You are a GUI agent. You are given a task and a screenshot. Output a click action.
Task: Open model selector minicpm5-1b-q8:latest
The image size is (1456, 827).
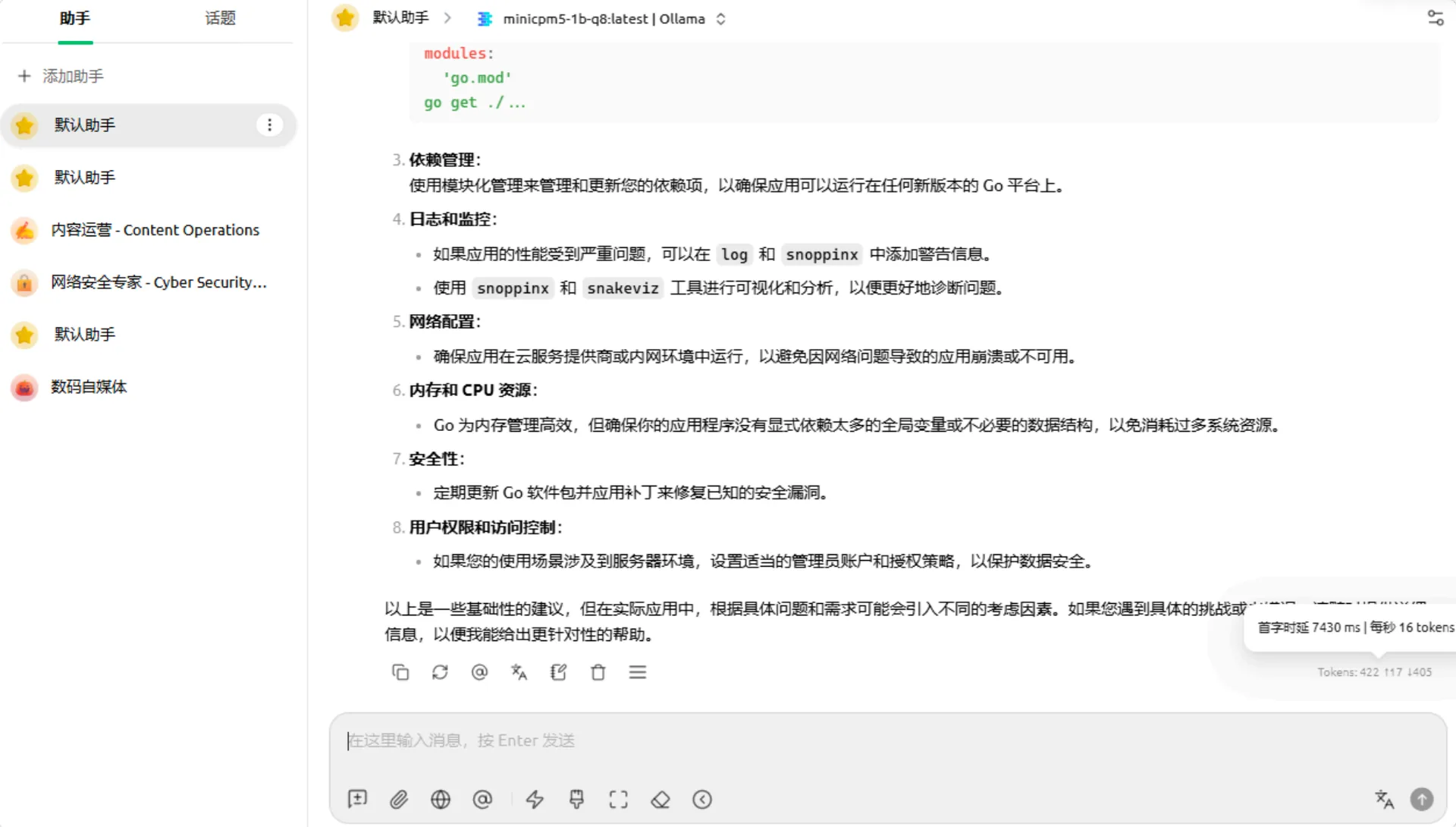click(x=601, y=19)
